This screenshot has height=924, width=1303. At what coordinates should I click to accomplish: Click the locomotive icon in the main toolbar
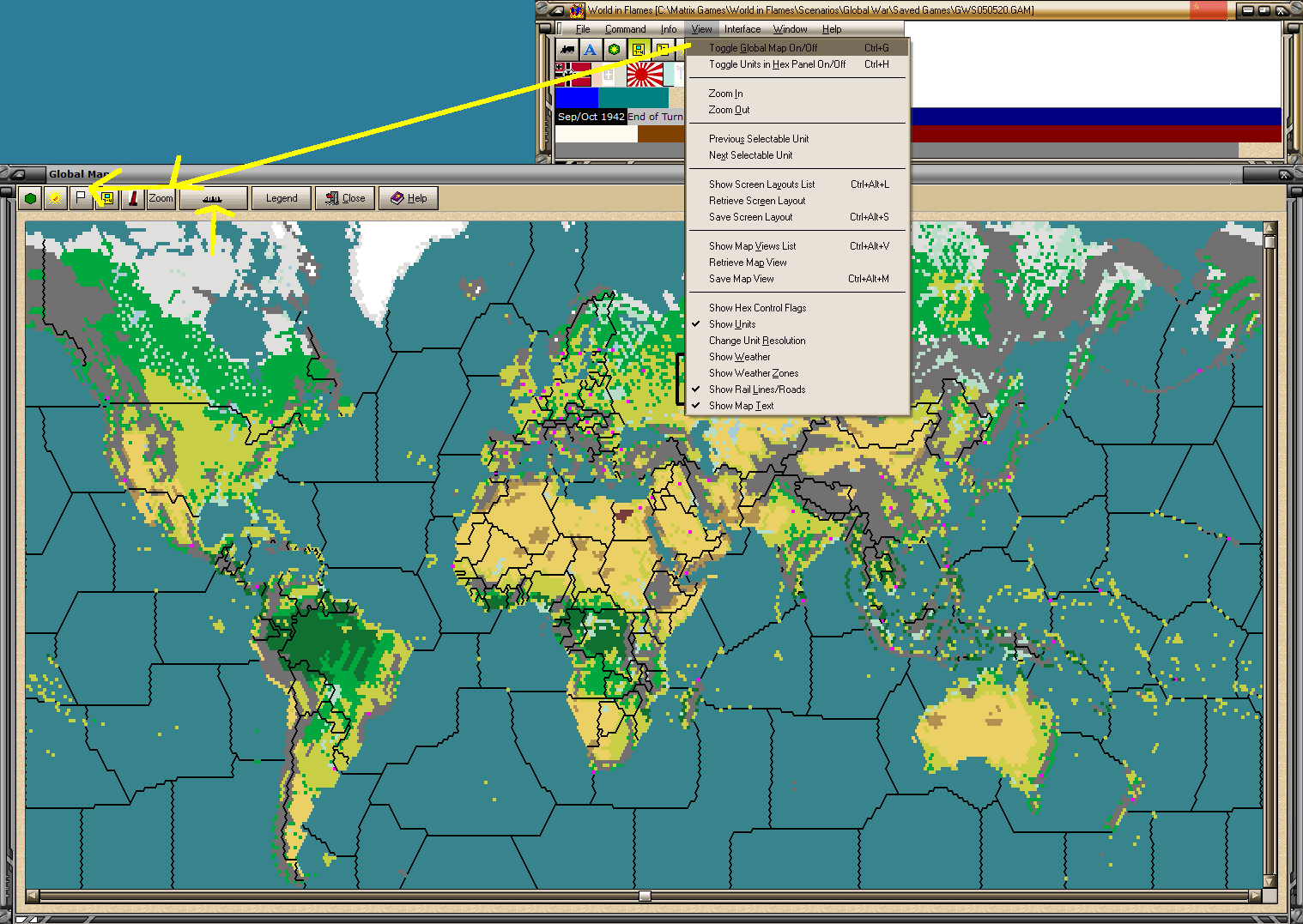567,49
